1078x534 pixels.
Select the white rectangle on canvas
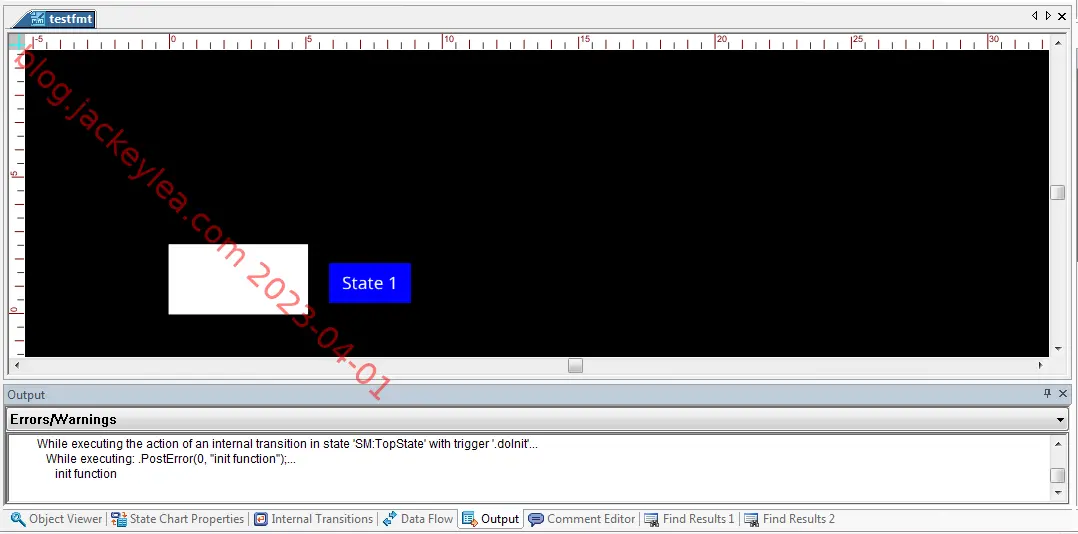pyautogui.click(x=238, y=279)
